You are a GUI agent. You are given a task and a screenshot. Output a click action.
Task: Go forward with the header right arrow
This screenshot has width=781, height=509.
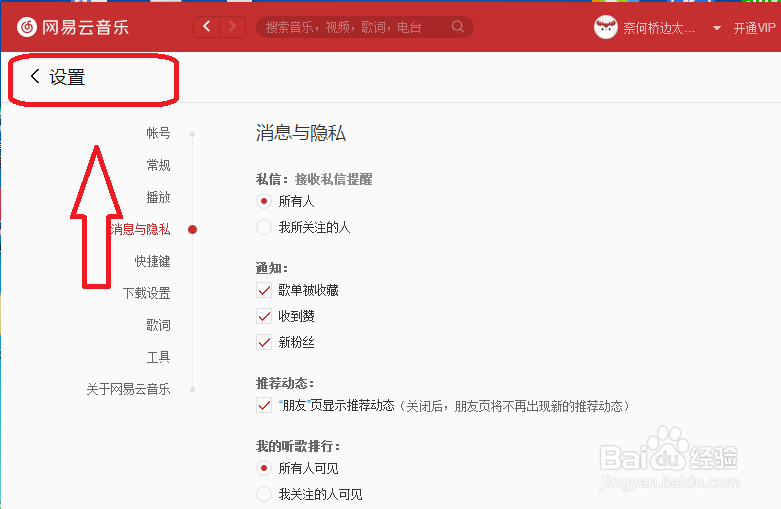[233, 26]
